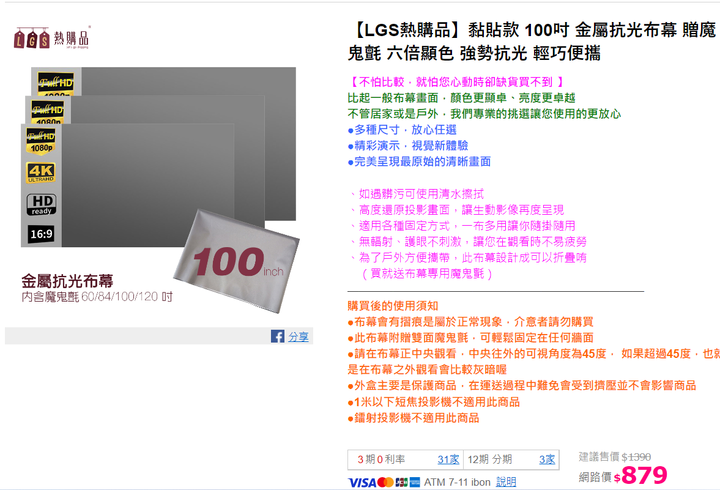Click the 建議售價 $1390 strikethrough price
The height and width of the screenshot is (490, 720).
pos(615,457)
